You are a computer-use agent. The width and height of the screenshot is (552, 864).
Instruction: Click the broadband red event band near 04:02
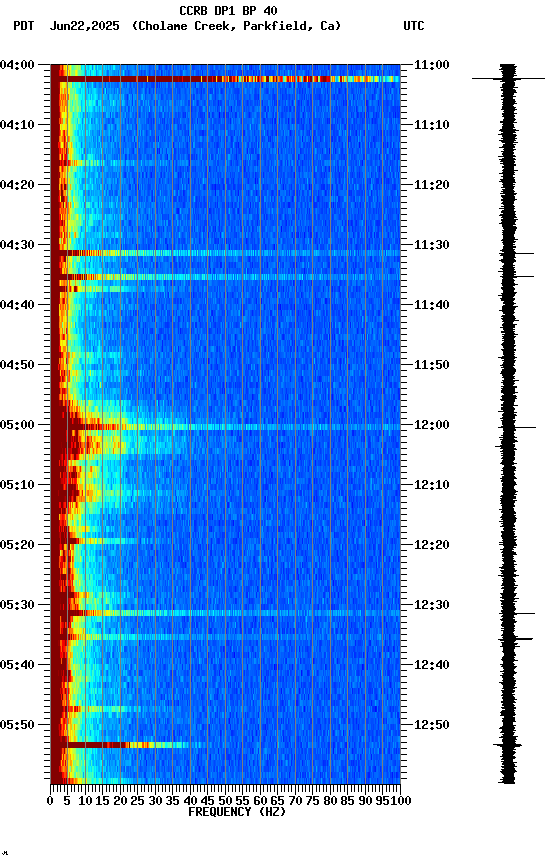pos(225,79)
